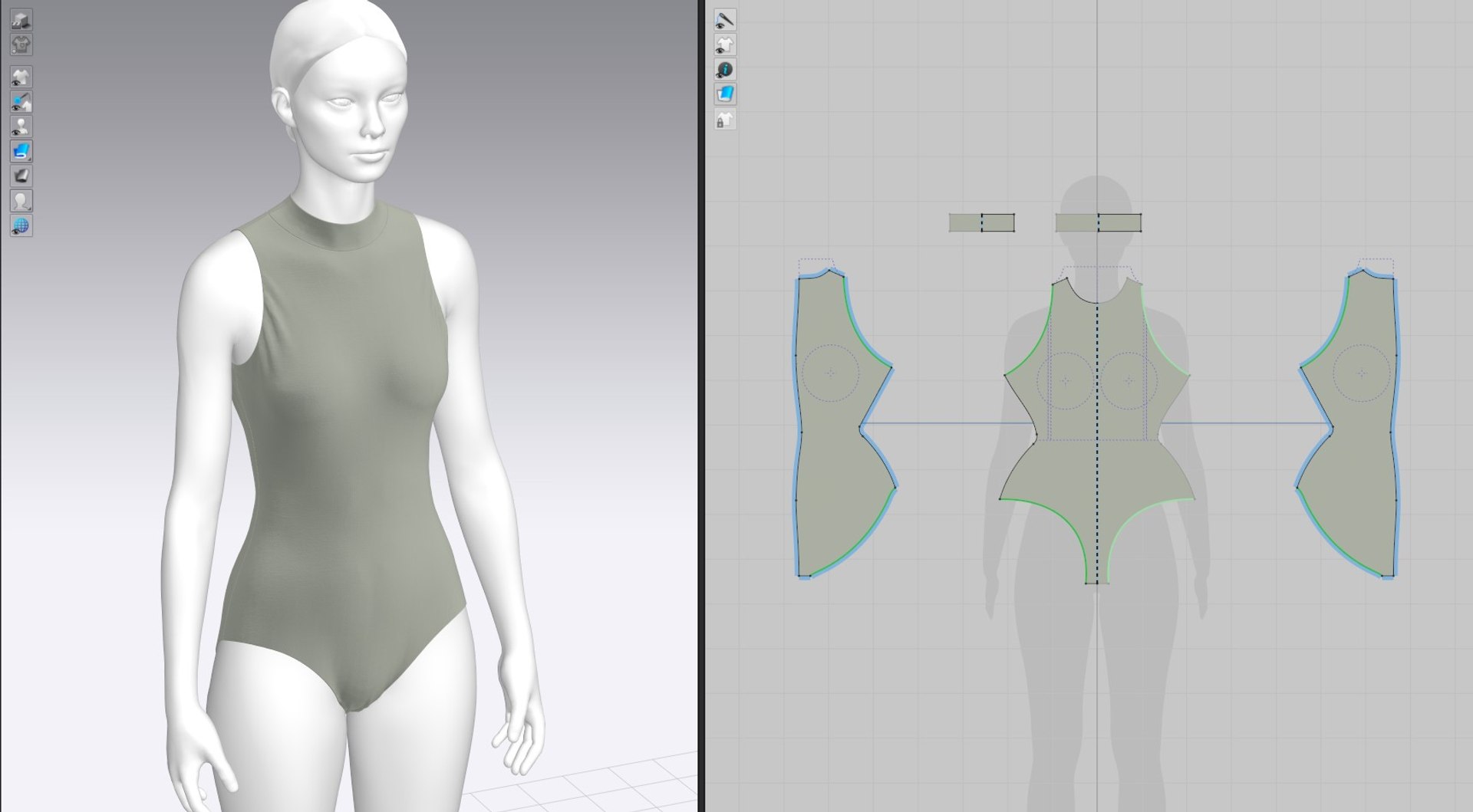This screenshot has width=1473, height=812.
Task: Open the blue fabric texture surface options
Action: point(21,151)
